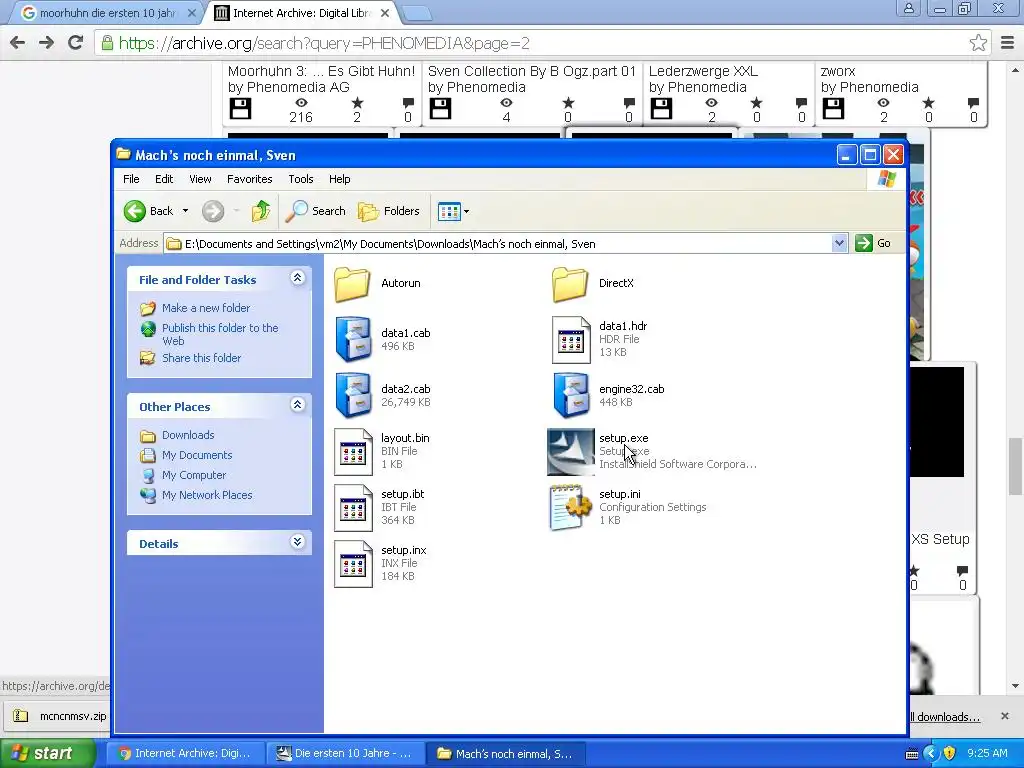
Task: Open the Help menu
Action: tap(340, 179)
